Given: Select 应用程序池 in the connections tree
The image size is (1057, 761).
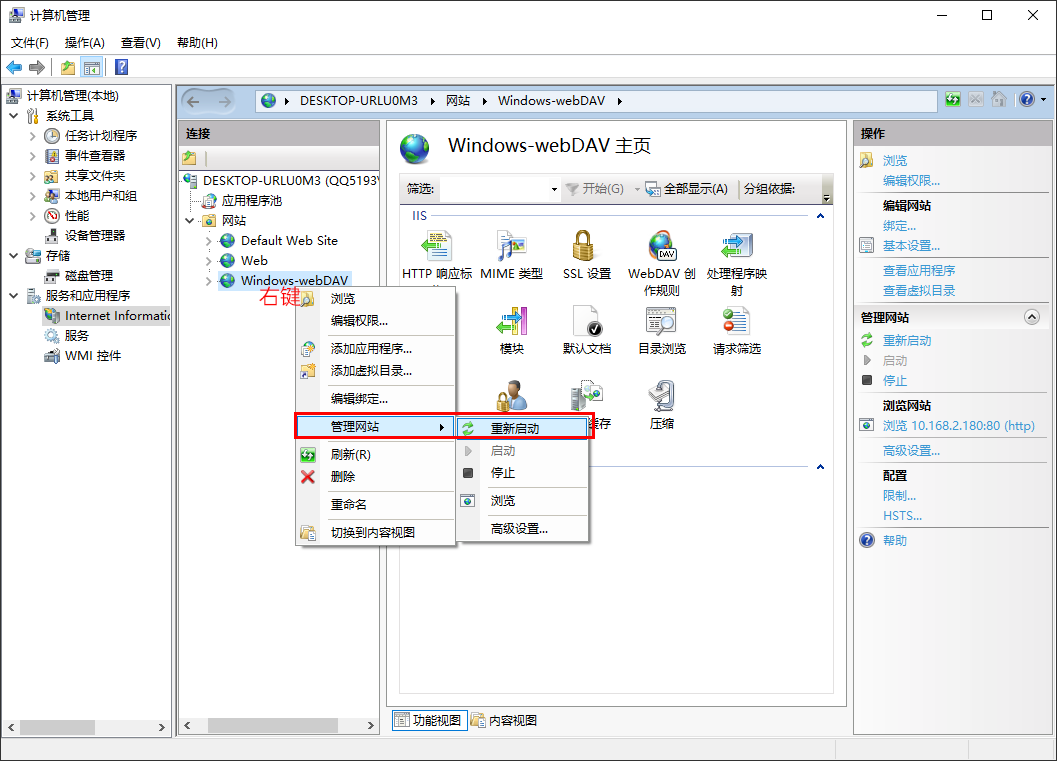Looking at the screenshot, I should pos(251,201).
